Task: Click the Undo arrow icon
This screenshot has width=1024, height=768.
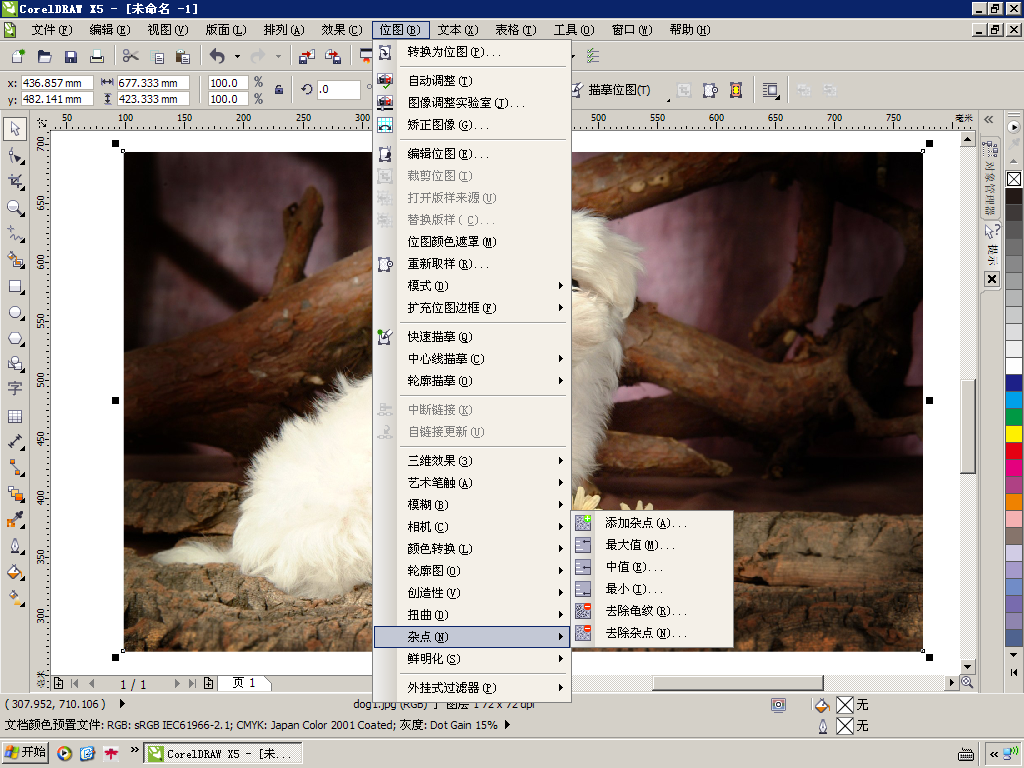Action: click(217, 57)
